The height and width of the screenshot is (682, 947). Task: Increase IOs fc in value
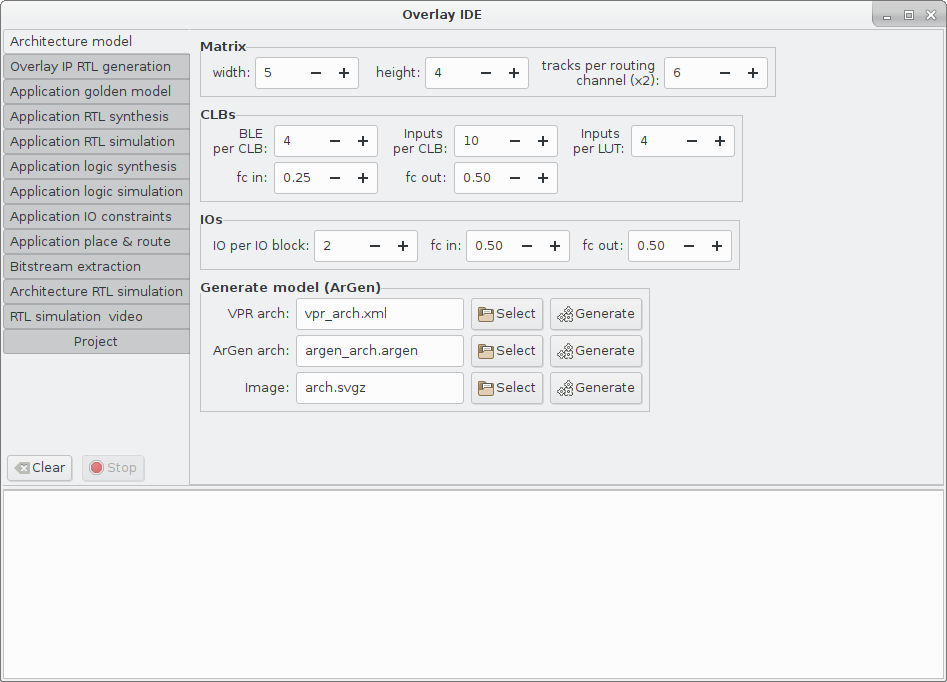click(x=555, y=246)
